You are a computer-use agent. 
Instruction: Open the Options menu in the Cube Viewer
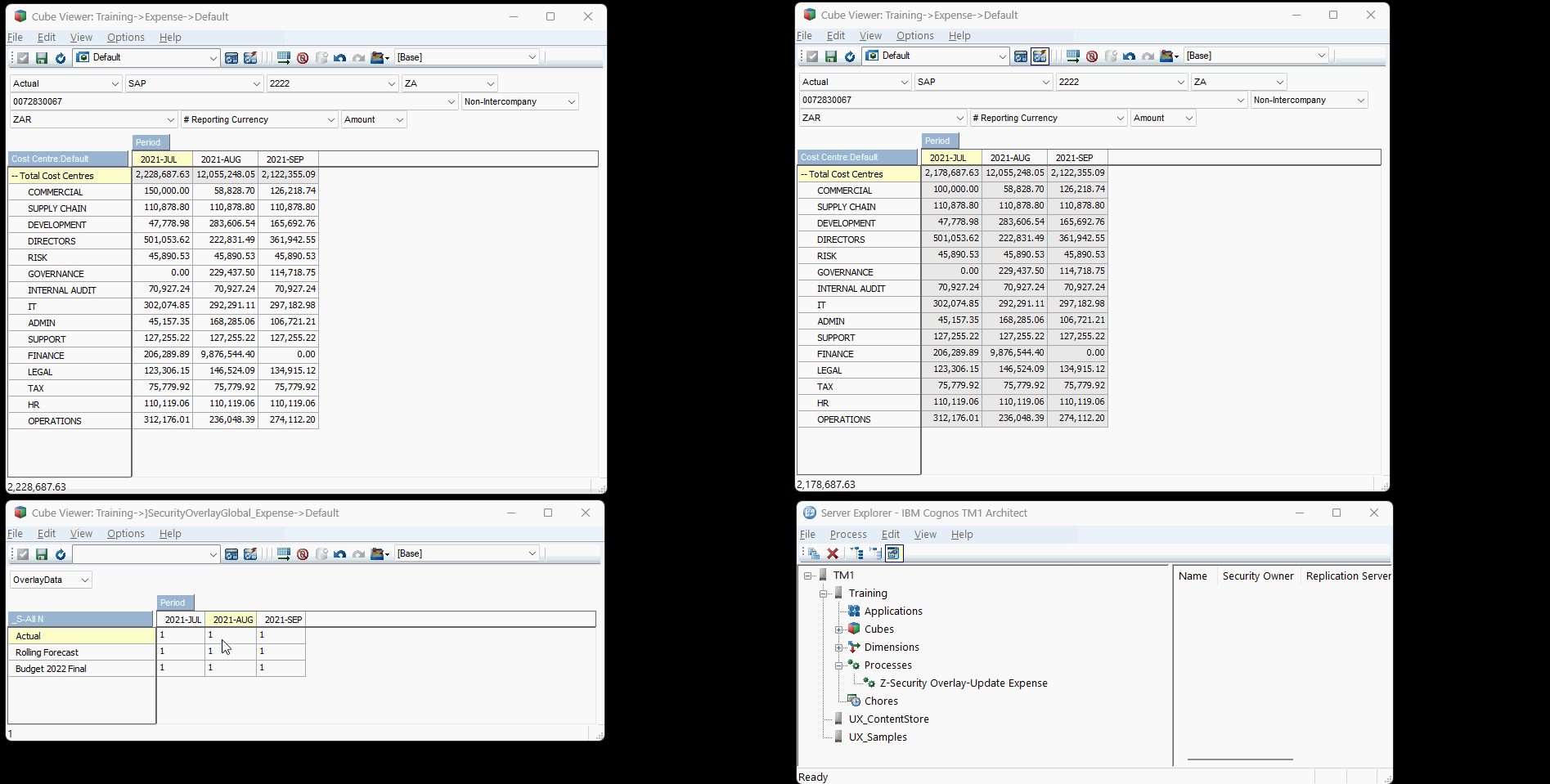click(x=125, y=37)
